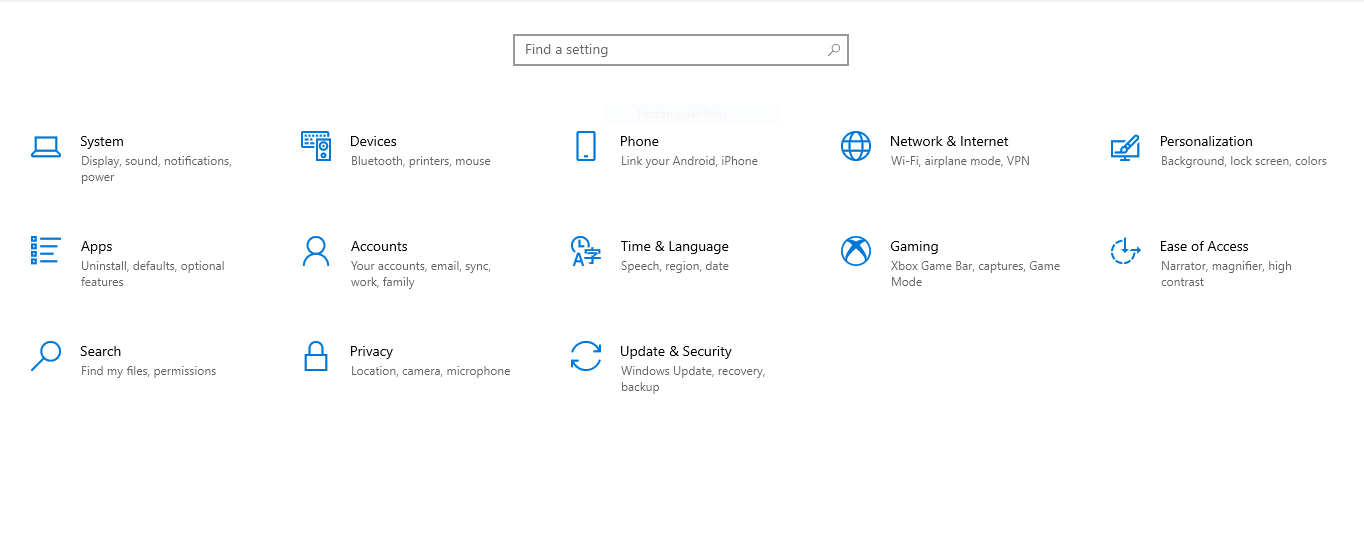The height and width of the screenshot is (546, 1364).
Task: Click the text "Your accounts, email, sync, work, family"
Action: pos(421,274)
